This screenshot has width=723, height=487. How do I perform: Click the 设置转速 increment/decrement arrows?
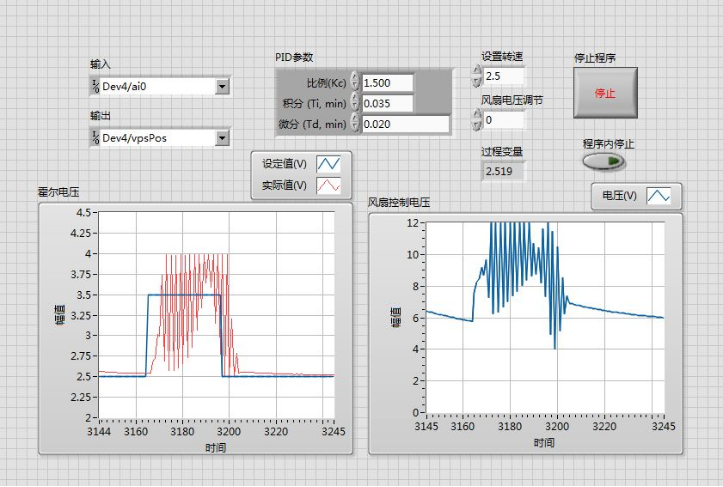pos(476,76)
